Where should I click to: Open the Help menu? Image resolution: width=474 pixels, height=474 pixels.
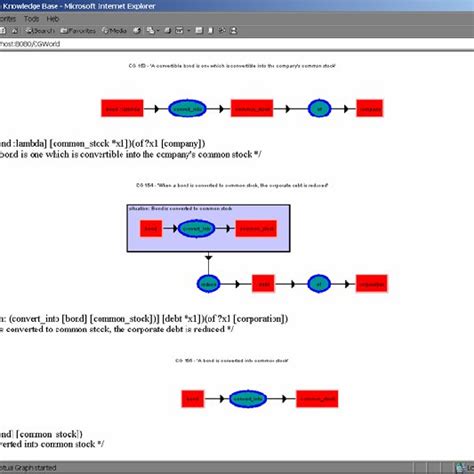tap(53, 19)
